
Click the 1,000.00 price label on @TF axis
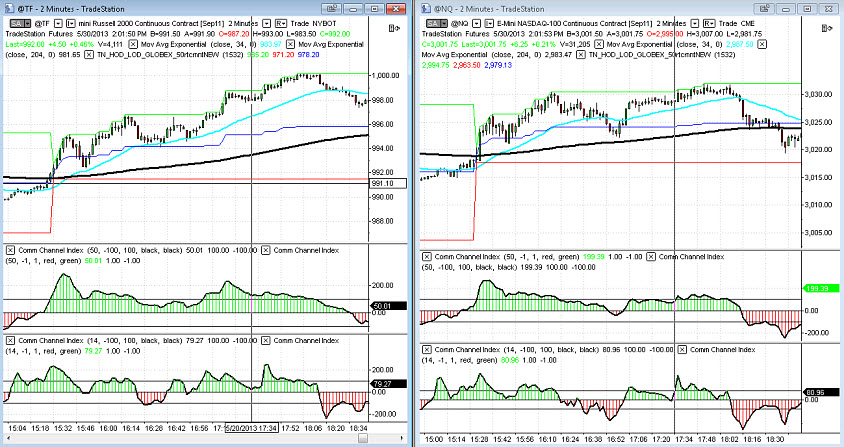[385, 75]
